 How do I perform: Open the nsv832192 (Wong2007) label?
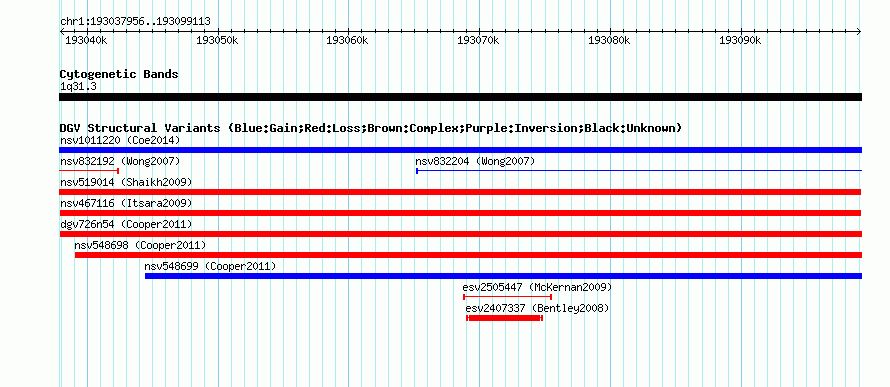[x=120, y=161]
